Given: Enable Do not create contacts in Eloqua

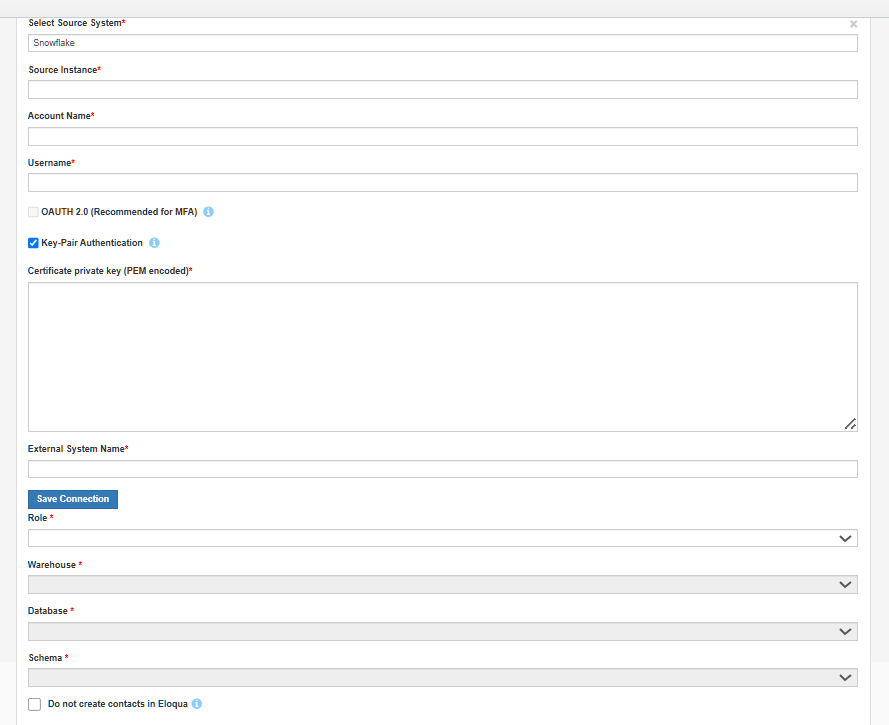Looking at the screenshot, I should (35, 704).
